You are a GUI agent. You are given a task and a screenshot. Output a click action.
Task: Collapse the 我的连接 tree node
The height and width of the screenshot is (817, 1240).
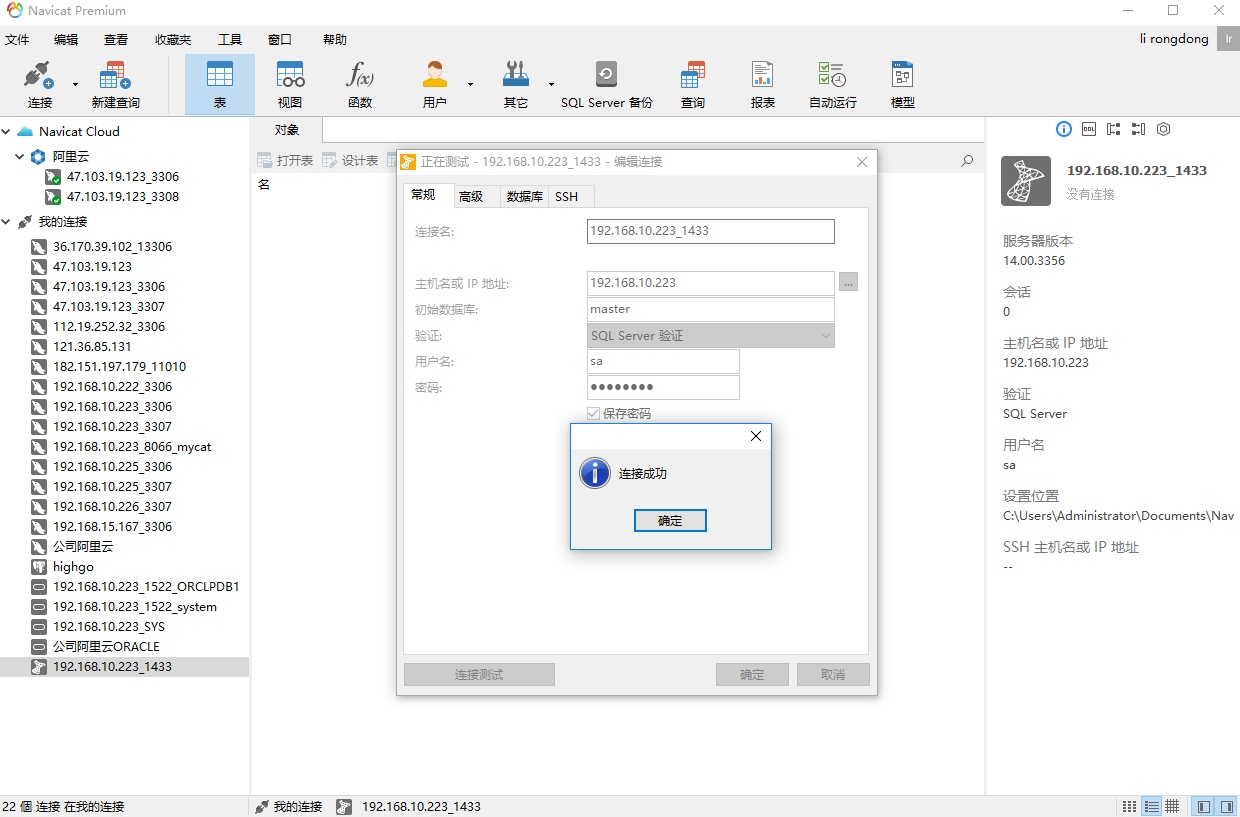(7, 221)
